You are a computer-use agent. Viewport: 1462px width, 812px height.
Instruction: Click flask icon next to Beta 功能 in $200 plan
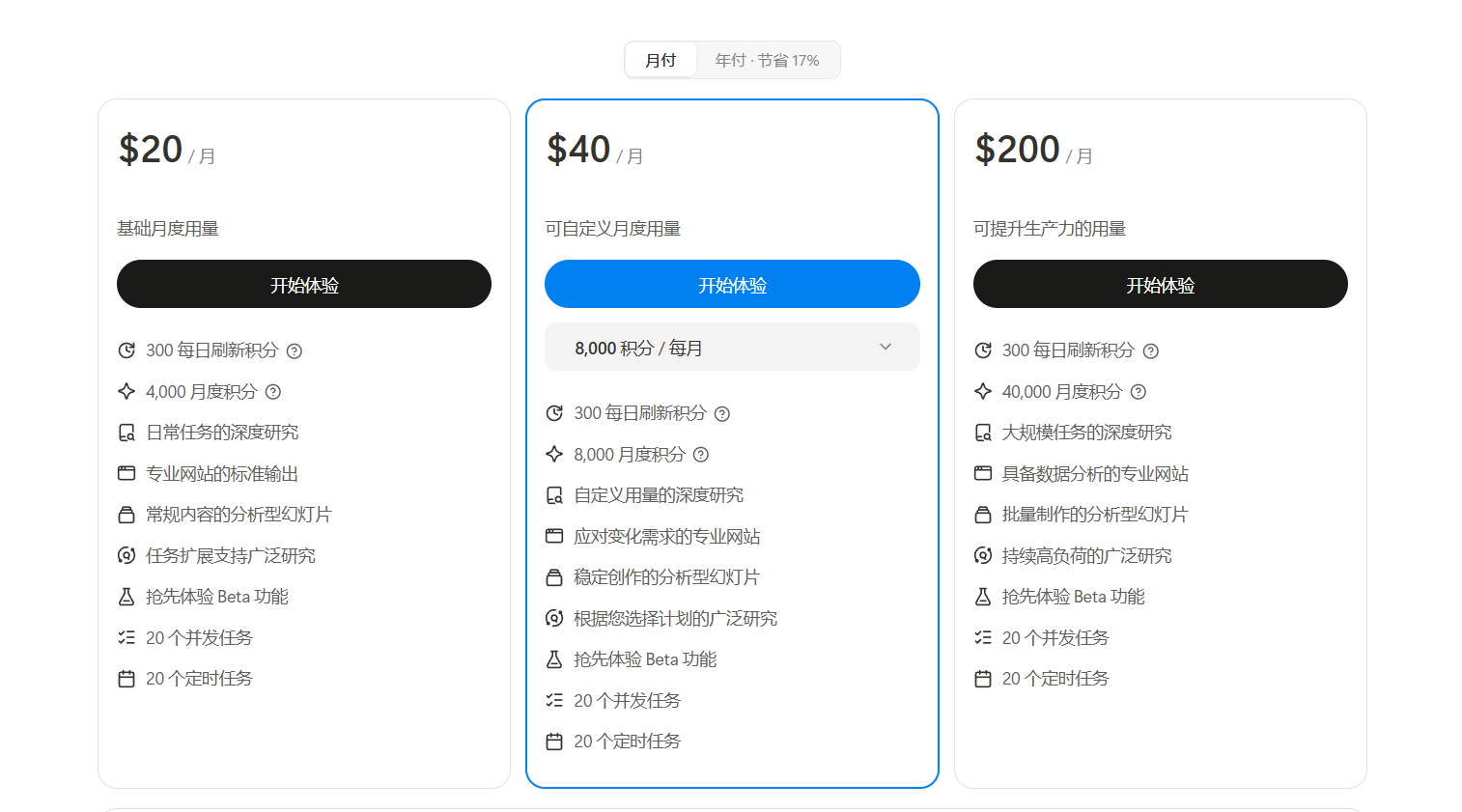coord(983,597)
